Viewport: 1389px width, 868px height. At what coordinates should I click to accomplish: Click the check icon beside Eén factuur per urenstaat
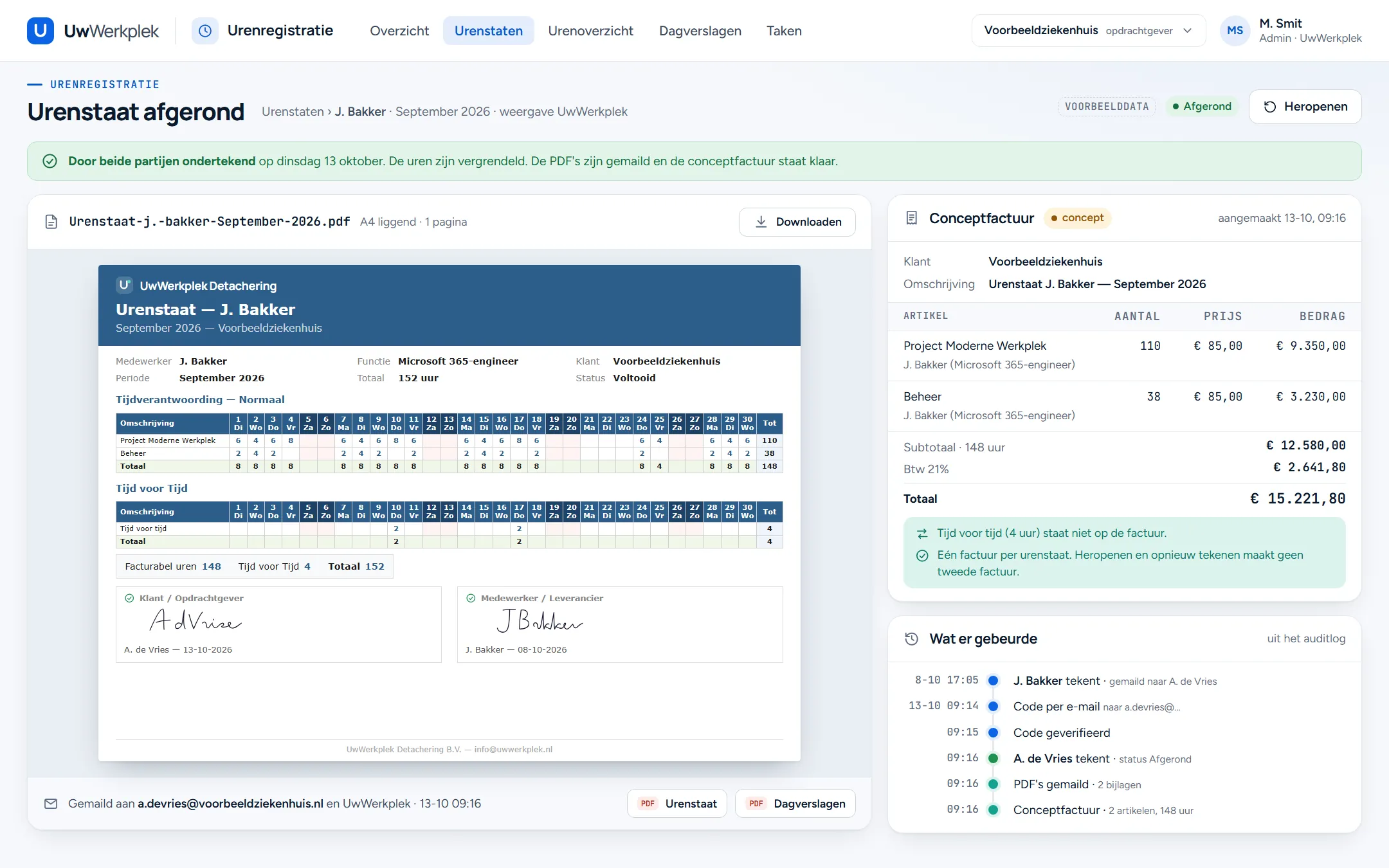click(x=922, y=556)
